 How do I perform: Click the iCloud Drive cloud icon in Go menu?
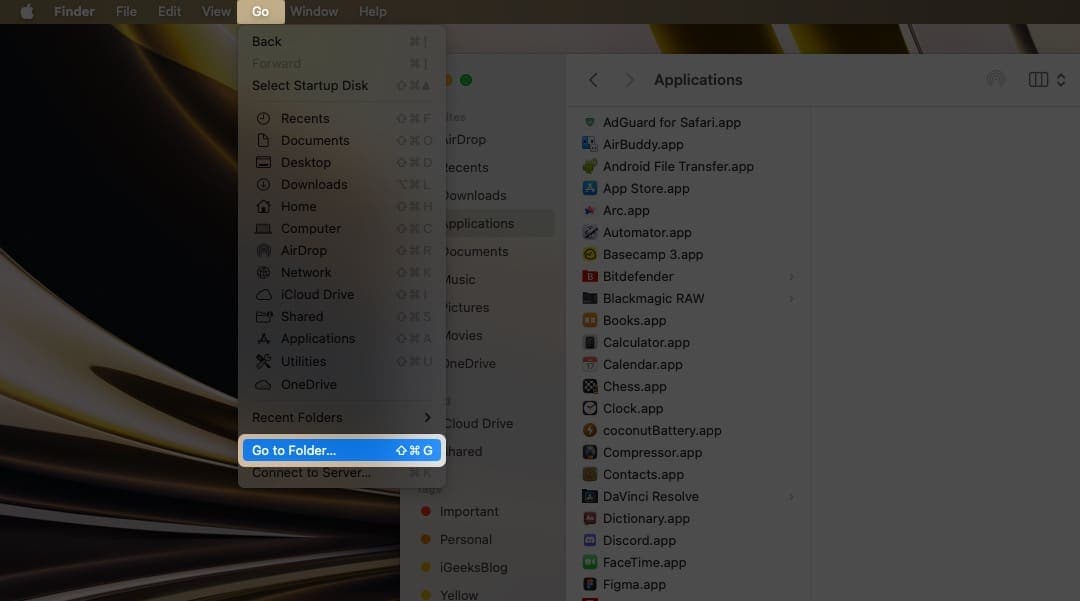263,295
